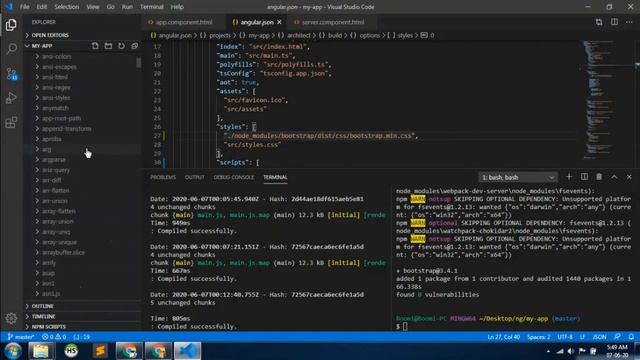Open the Terminal menu
Viewport: 640px width, 360px height.
[151, 7]
